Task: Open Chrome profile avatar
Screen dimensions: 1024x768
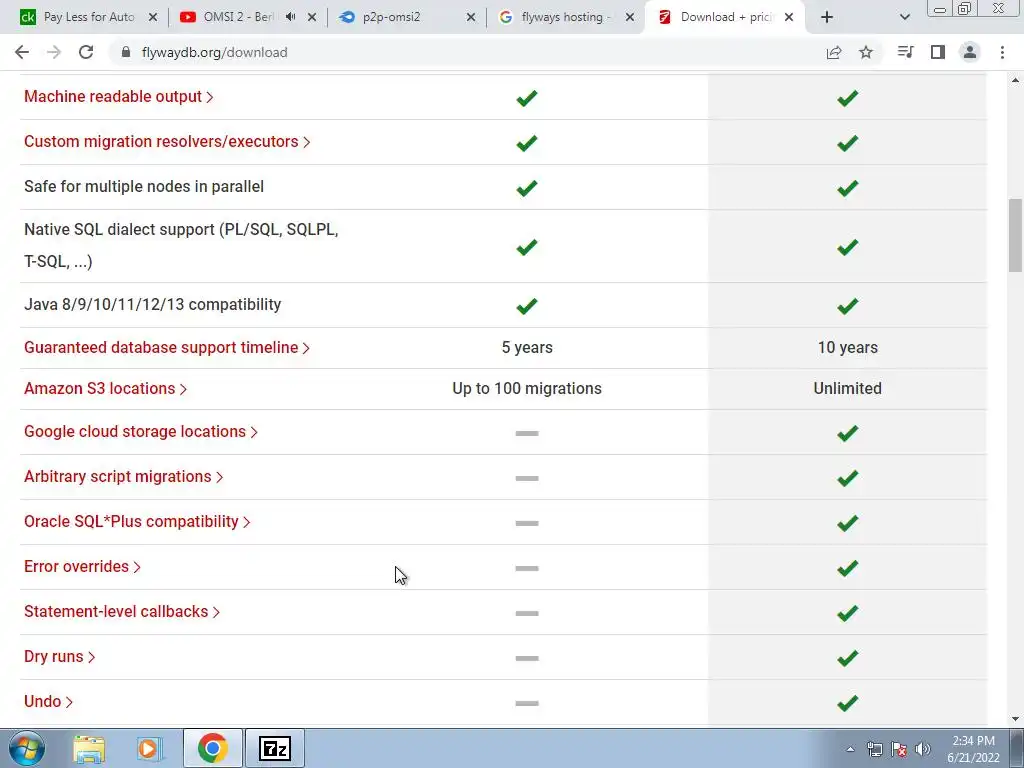Action: click(970, 52)
